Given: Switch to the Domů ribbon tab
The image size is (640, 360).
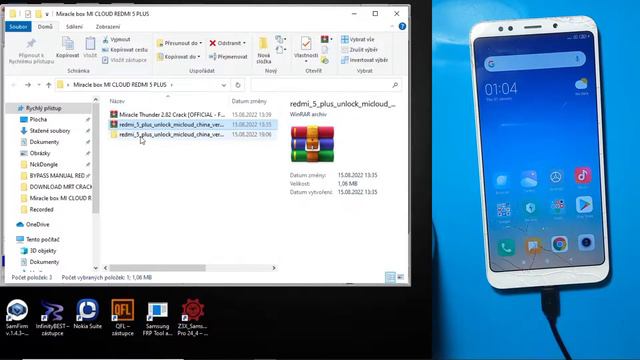Looking at the screenshot, I should (45, 27).
